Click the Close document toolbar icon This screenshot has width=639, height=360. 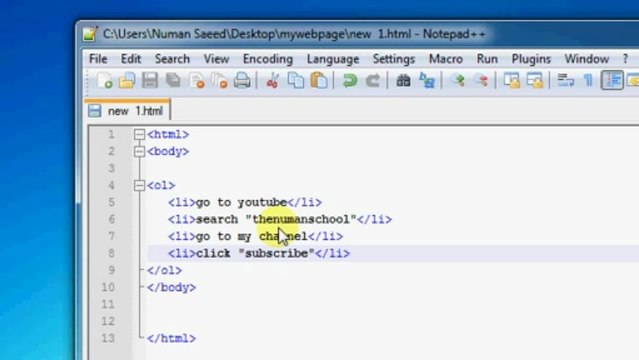197,80
